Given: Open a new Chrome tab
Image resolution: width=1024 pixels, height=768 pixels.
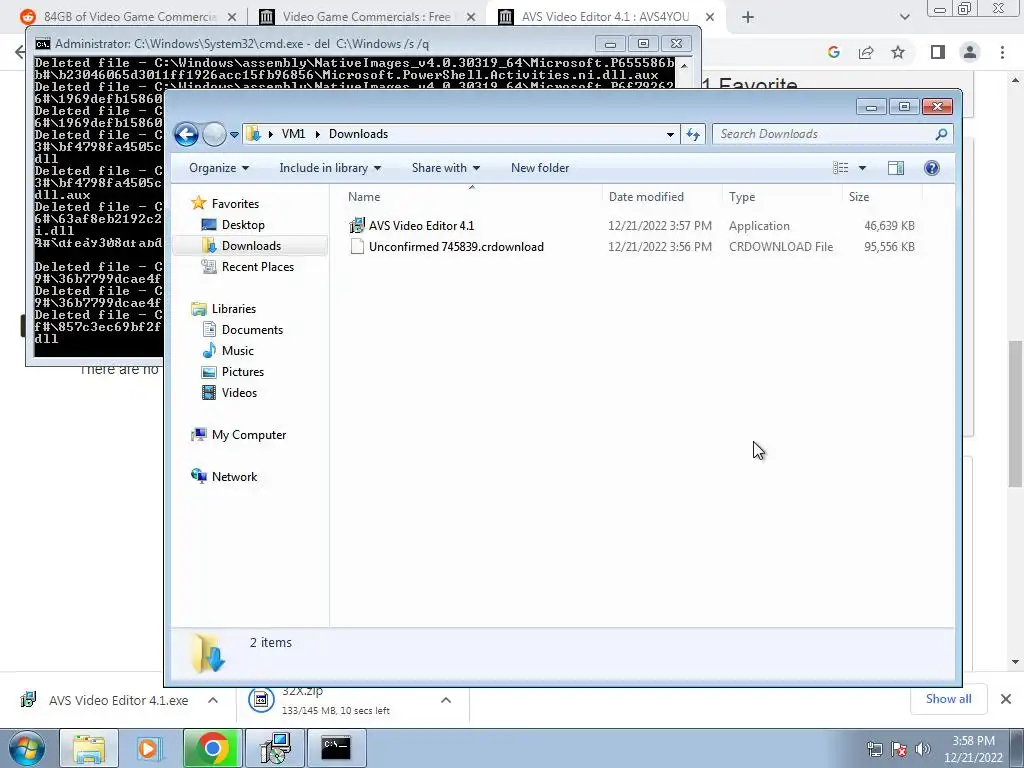Looking at the screenshot, I should point(748,18).
